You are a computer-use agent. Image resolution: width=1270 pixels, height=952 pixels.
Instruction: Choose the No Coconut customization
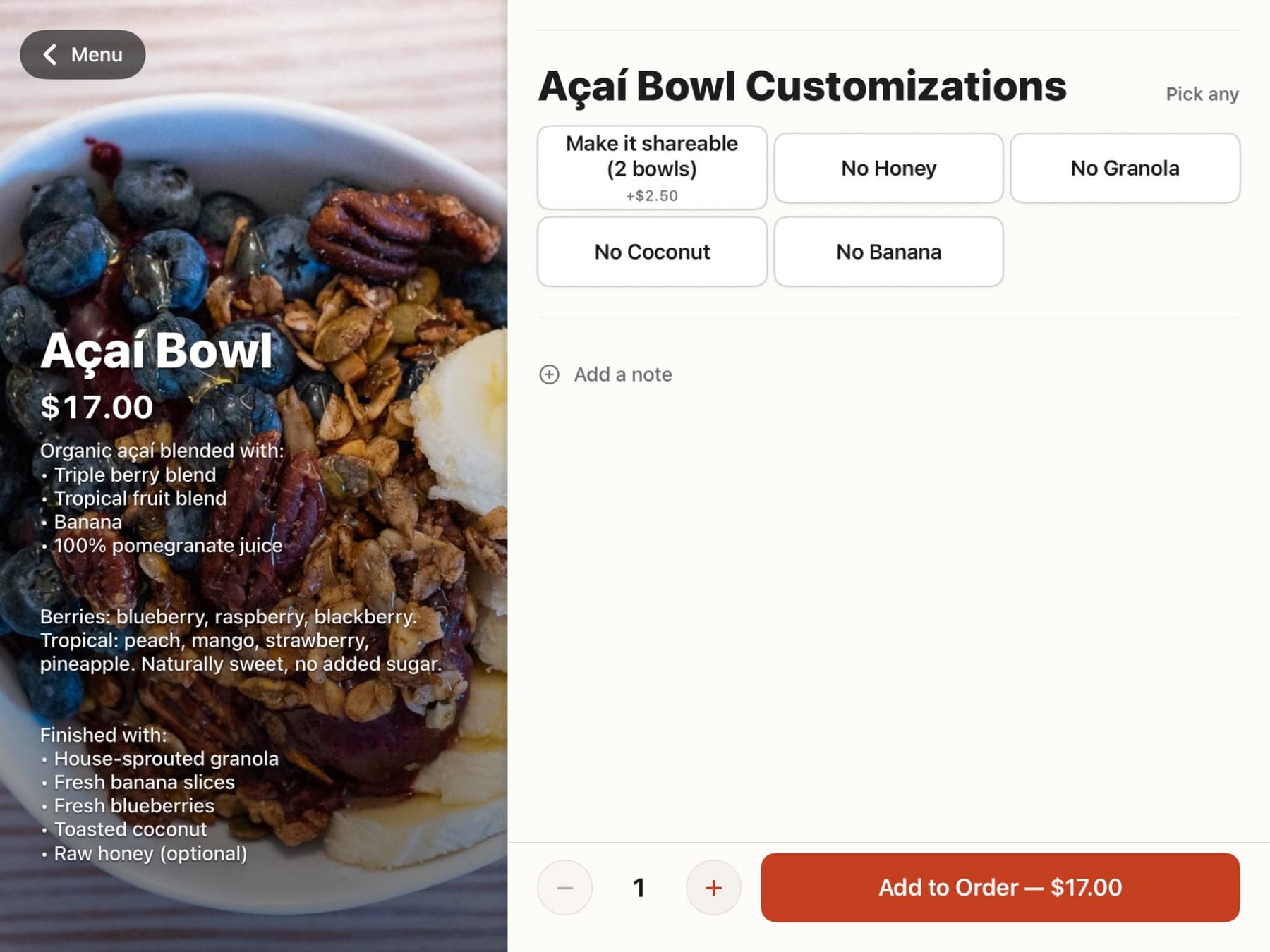pos(651,252)
